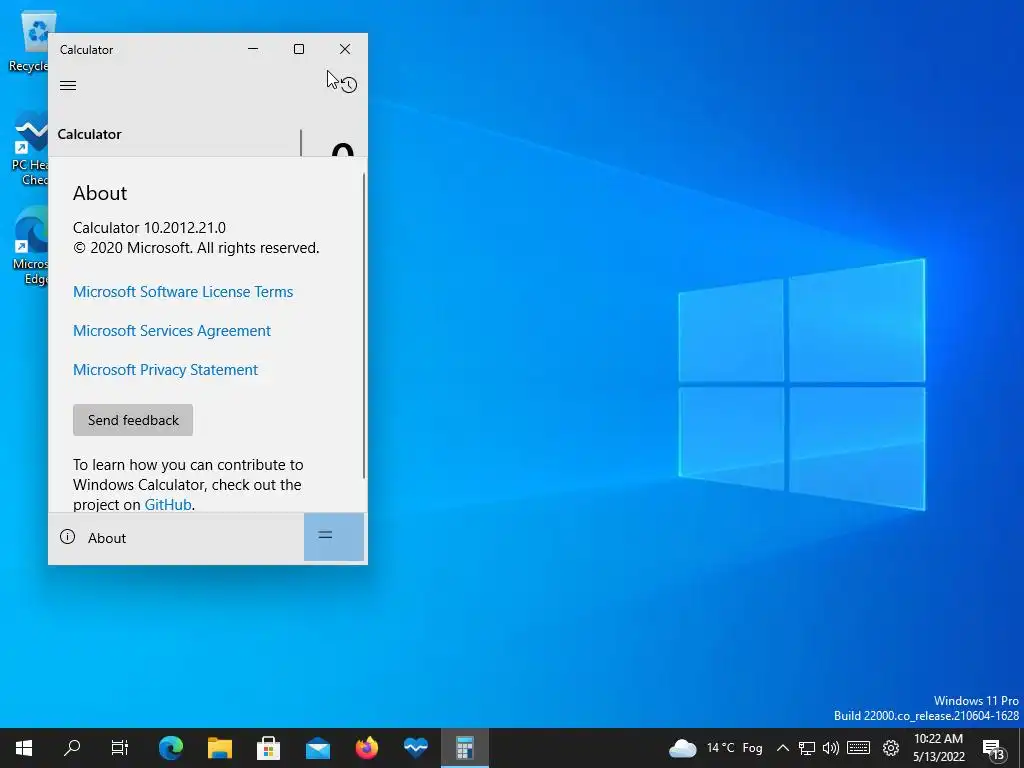The width and height of the screenshot is (1024, 768).
Task: Close the Calculator window
Action: click(x=345, y=49)
